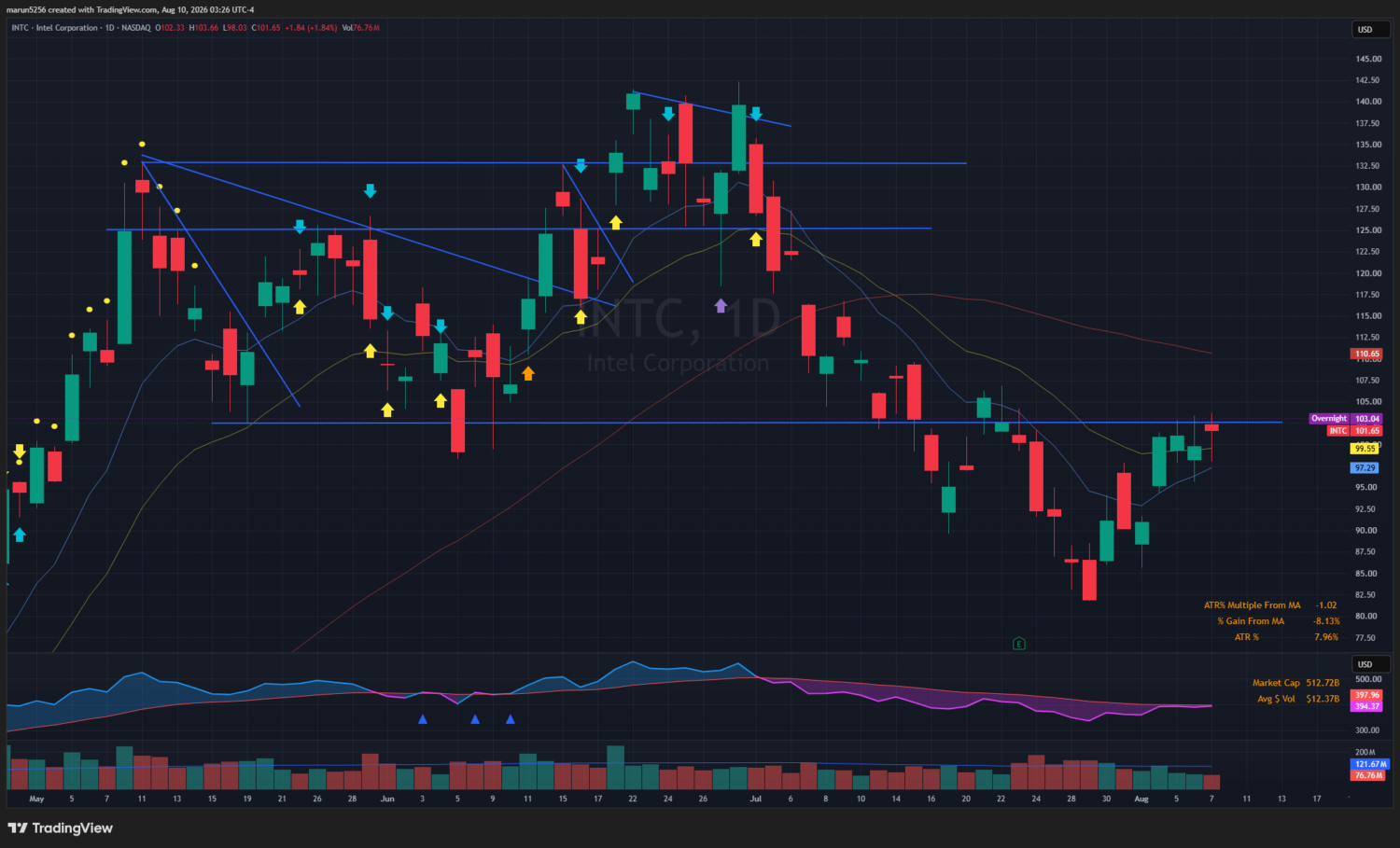Click the red INTC last price label

[1354, 431]
